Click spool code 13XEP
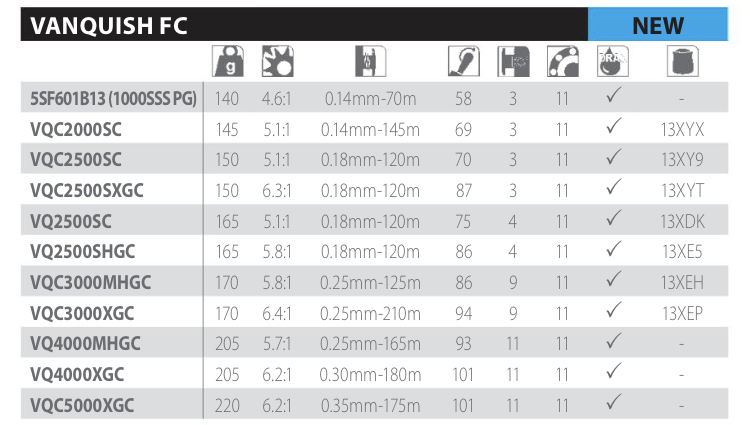750x425 pixels. [x=682, y=314]
